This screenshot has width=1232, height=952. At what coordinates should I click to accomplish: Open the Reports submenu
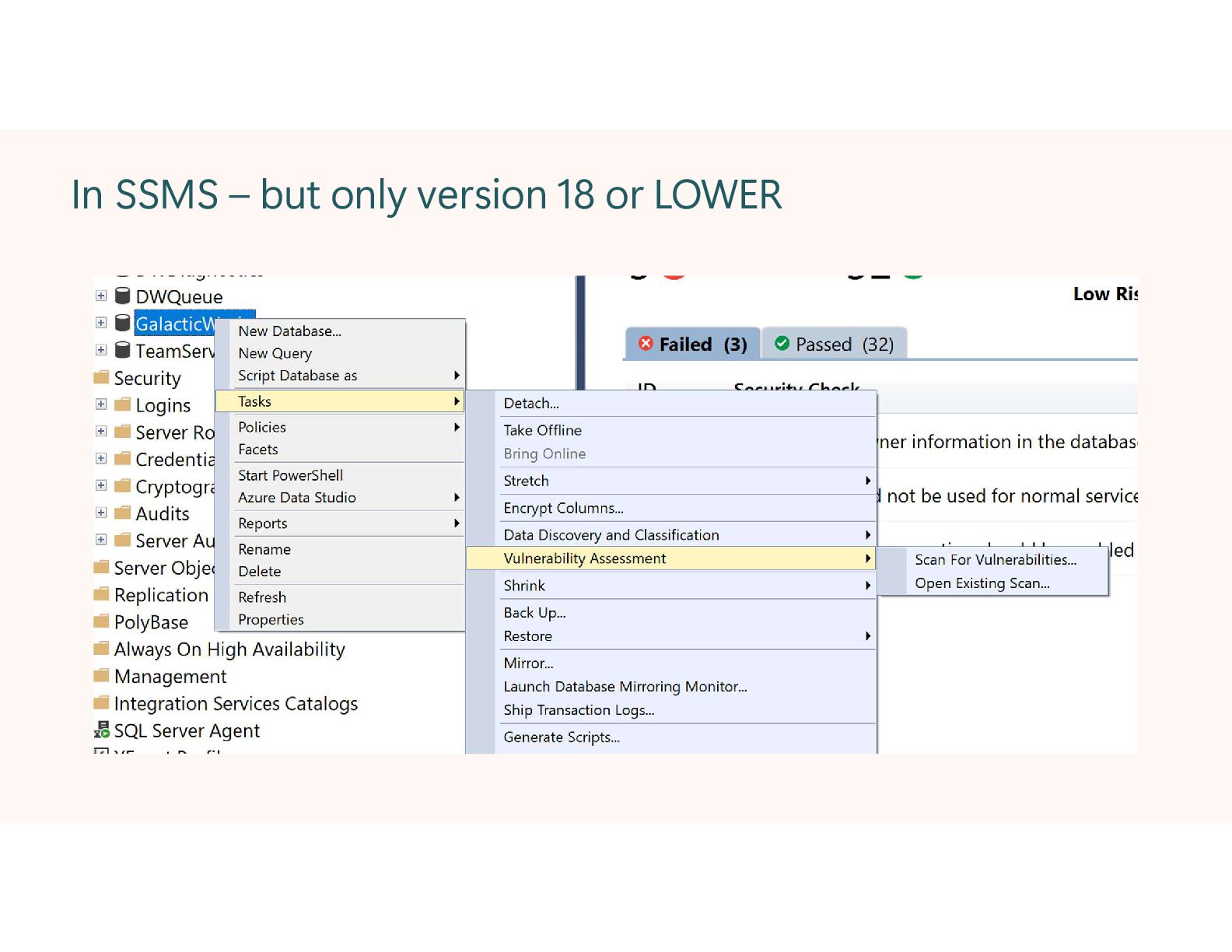point(340,523)
